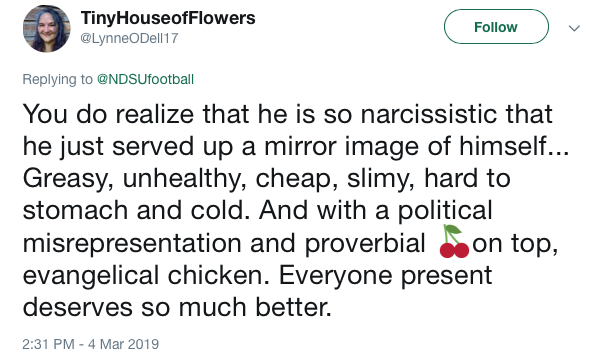Click the Follow button
The image size is (599, 363).
(496, 27)
